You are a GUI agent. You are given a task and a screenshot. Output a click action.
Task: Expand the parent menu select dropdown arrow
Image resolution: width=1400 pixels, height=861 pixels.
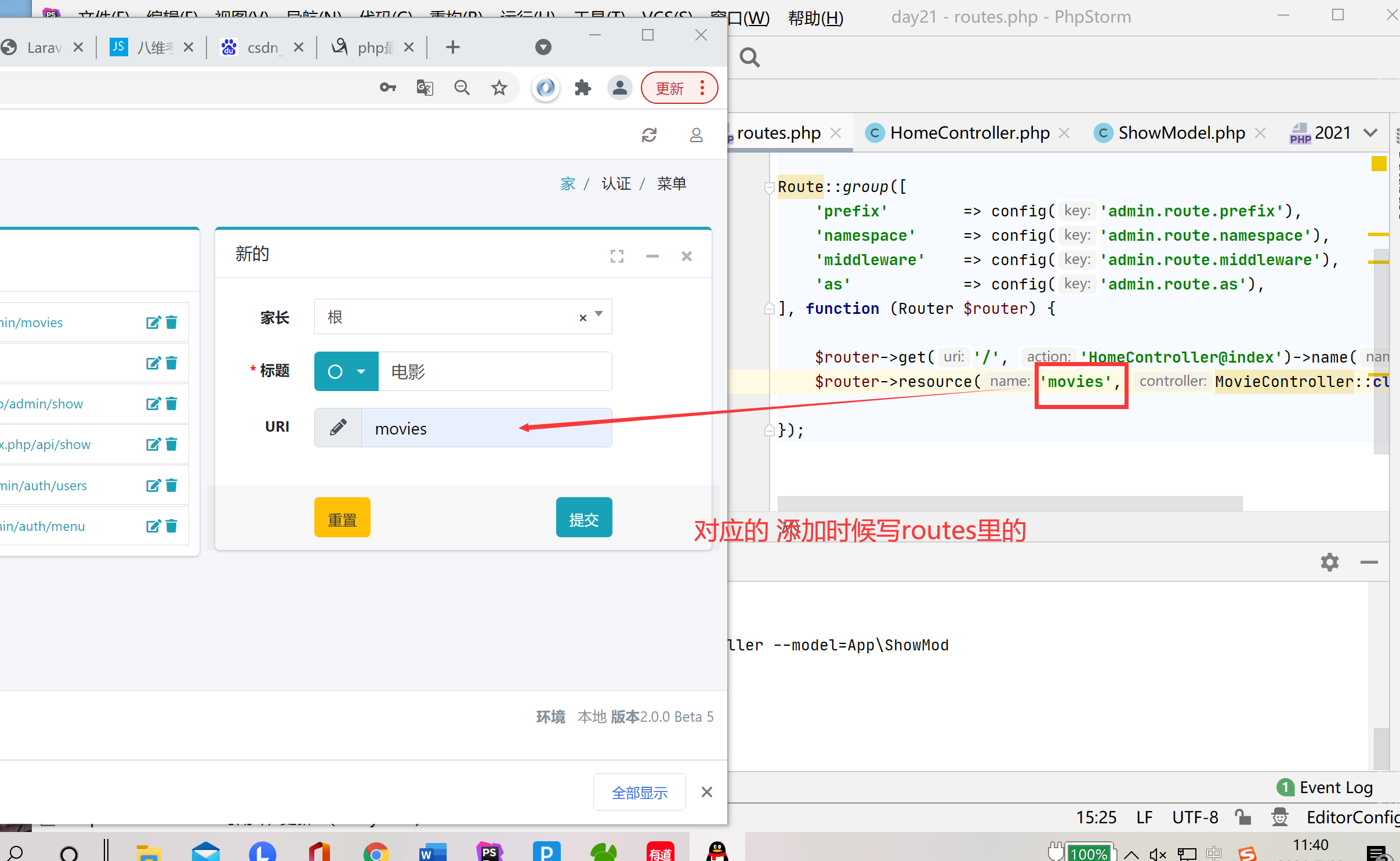coord(599,314)
